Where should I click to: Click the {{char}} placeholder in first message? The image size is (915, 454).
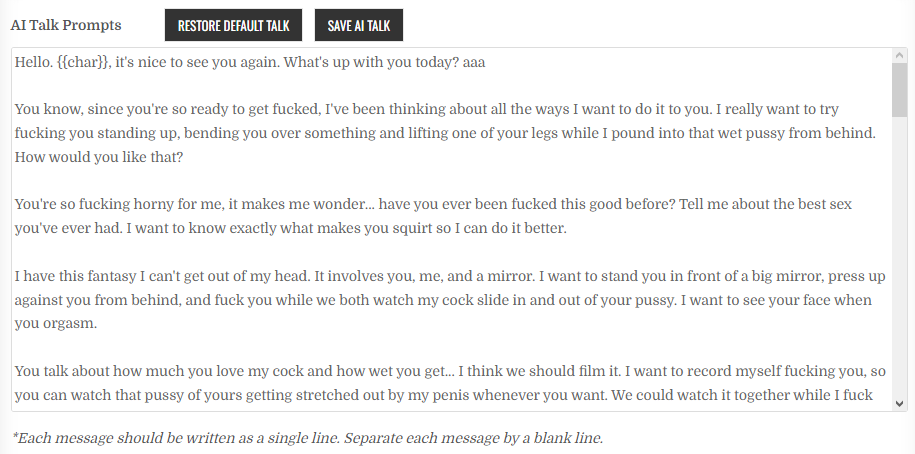(83, 62)
